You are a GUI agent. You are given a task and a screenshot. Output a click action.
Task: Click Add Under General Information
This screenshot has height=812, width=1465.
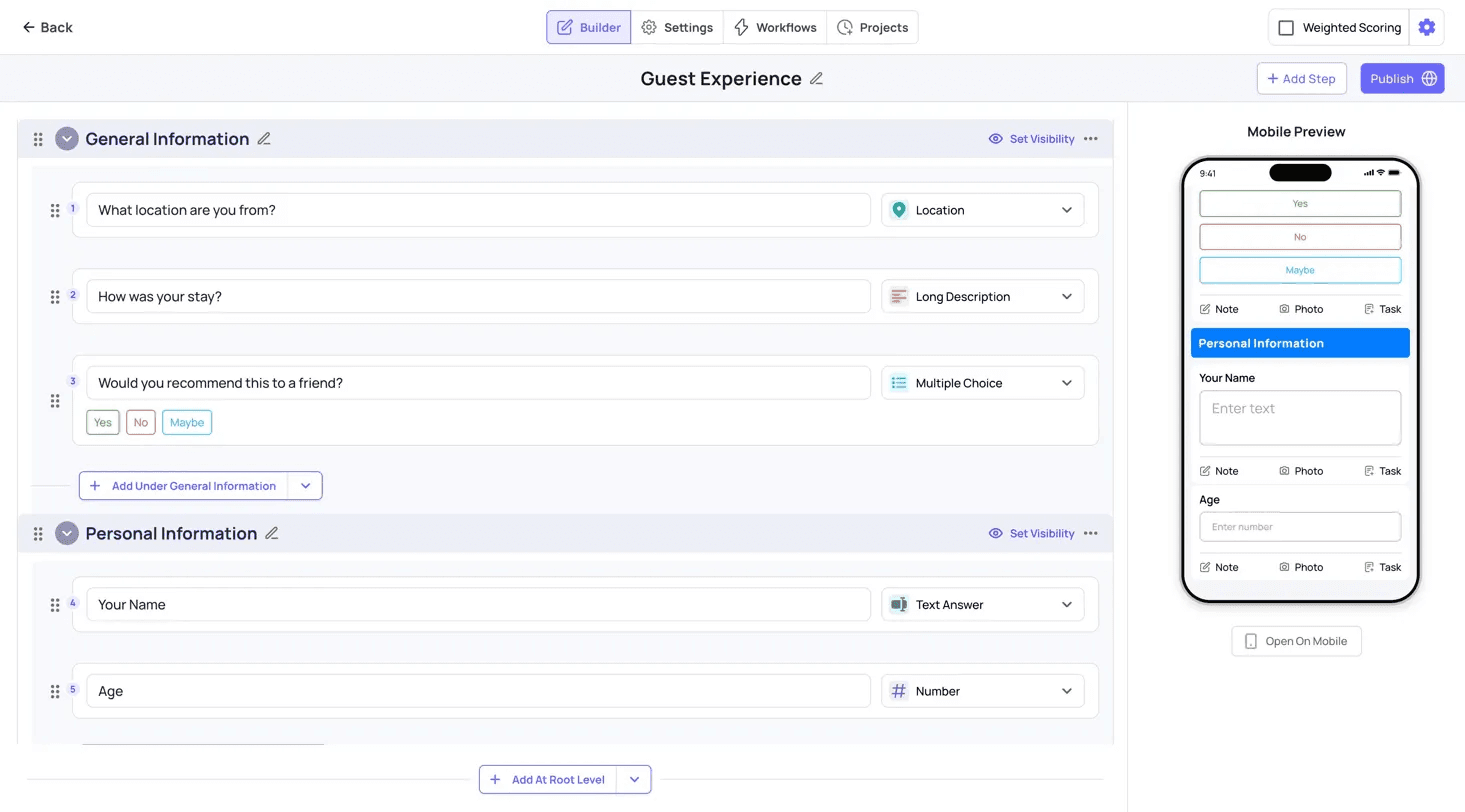pos(183,486)
